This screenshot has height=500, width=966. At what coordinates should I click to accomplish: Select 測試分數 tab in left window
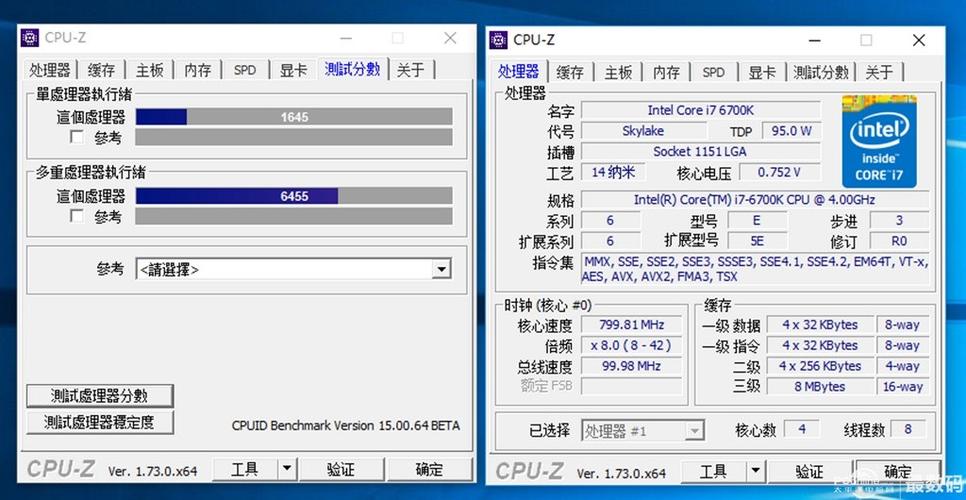coord(352,68)
